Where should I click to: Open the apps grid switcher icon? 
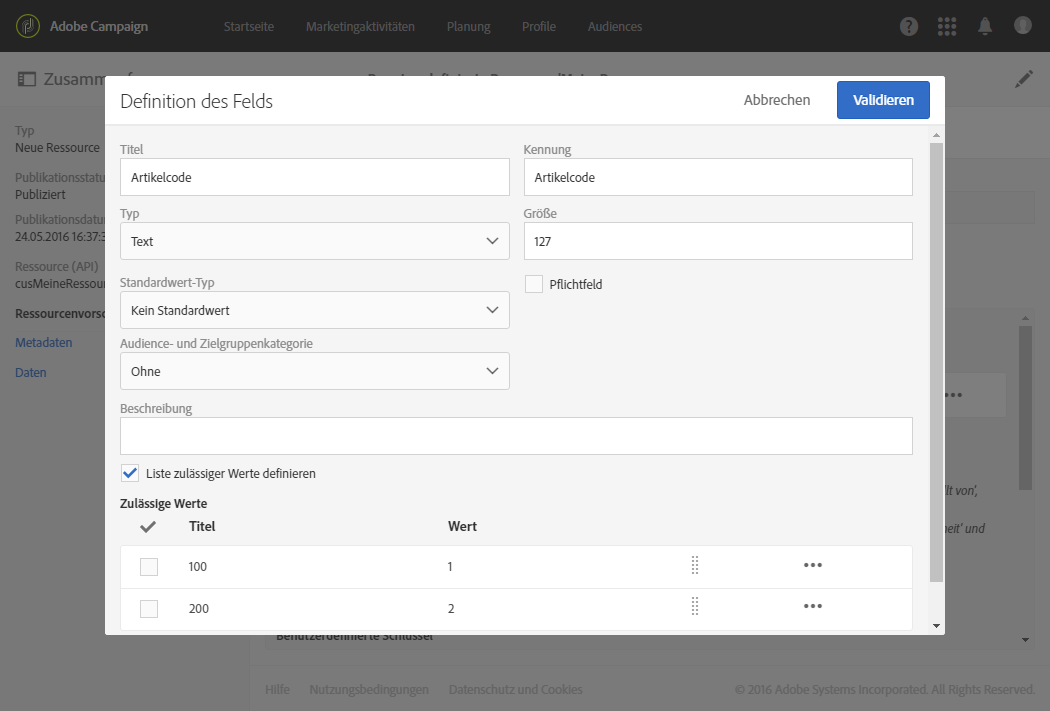947,26
